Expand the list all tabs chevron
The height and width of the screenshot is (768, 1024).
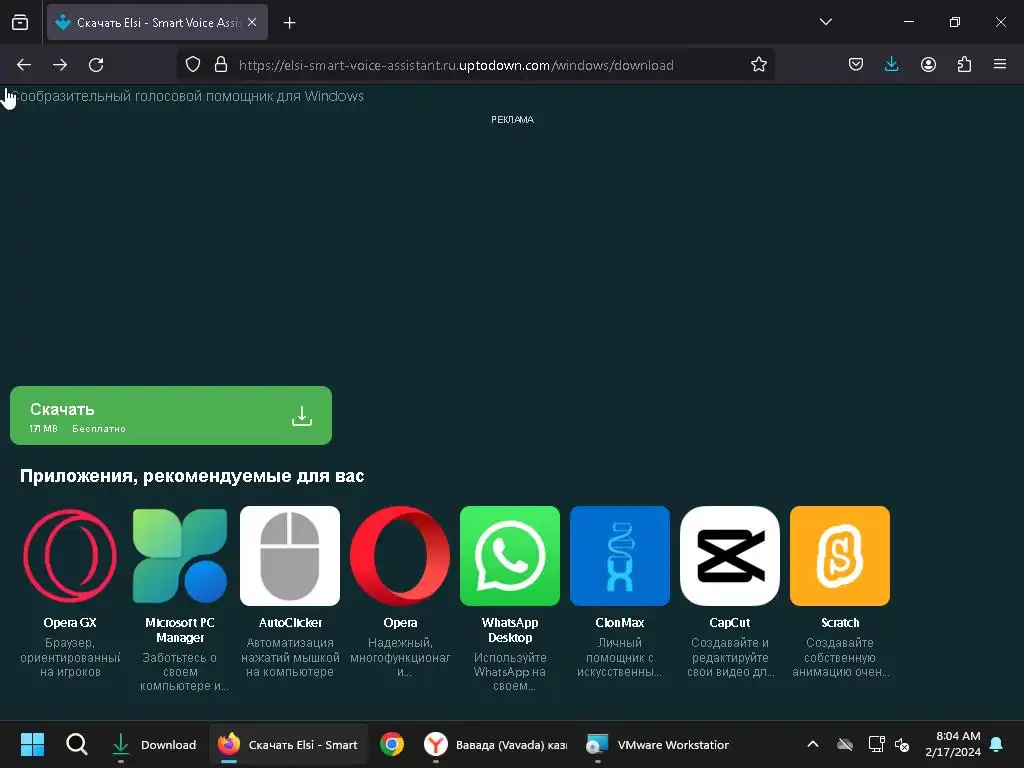click(x=825, y=22)
